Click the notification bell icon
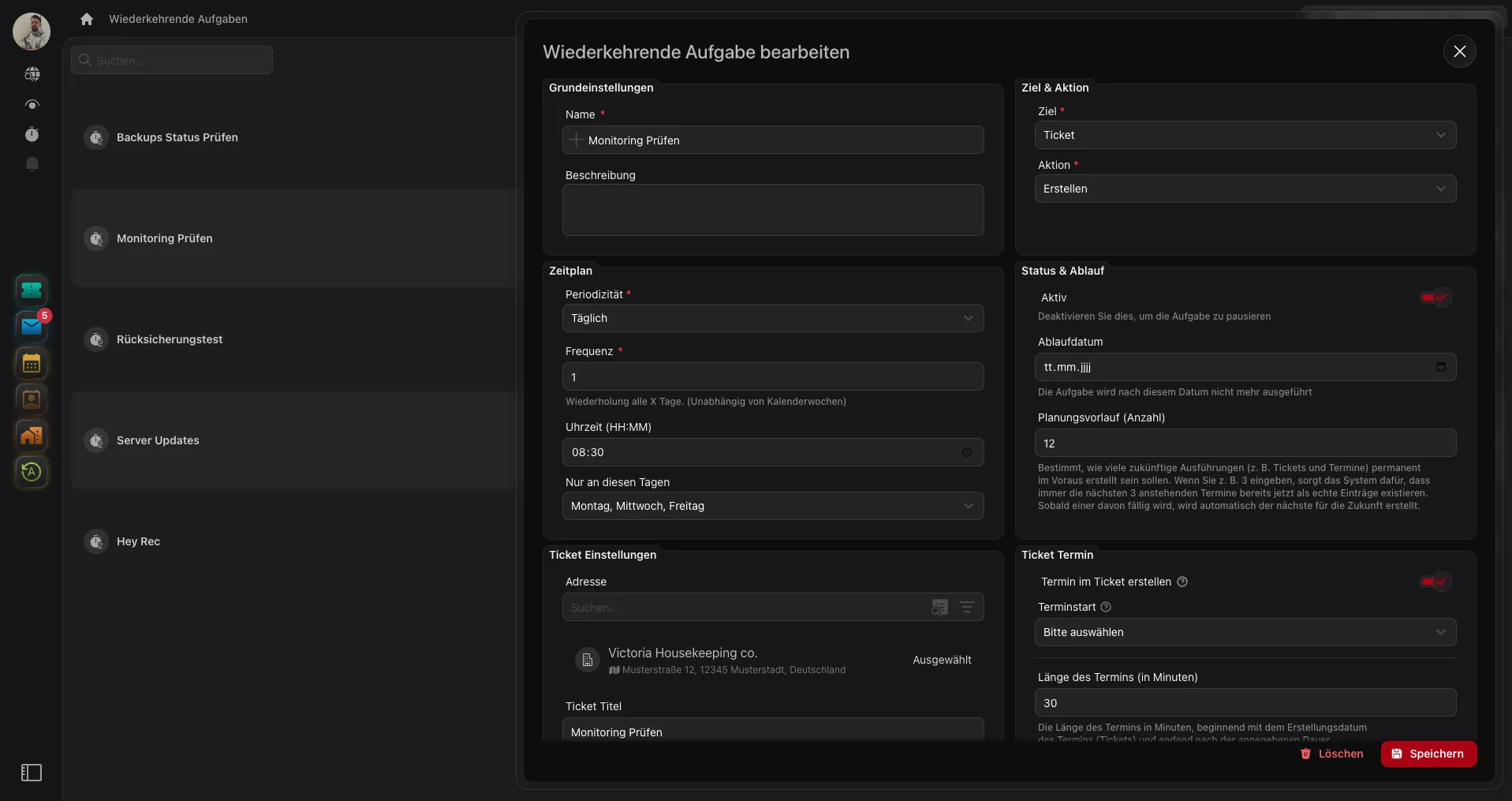 pos(32,164)
